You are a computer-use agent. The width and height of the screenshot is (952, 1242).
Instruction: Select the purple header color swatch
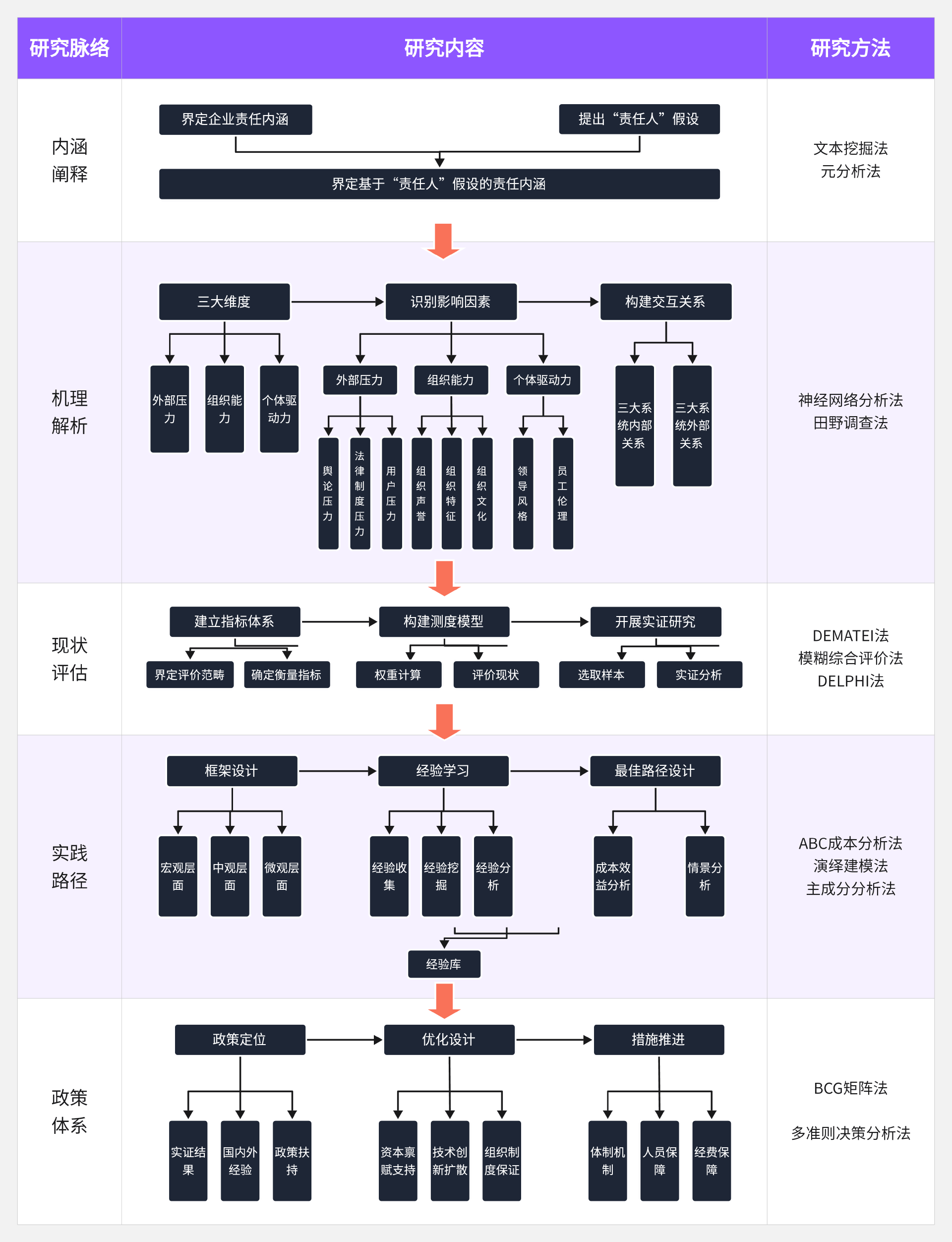pyautogui.click(x=476, y=30)
